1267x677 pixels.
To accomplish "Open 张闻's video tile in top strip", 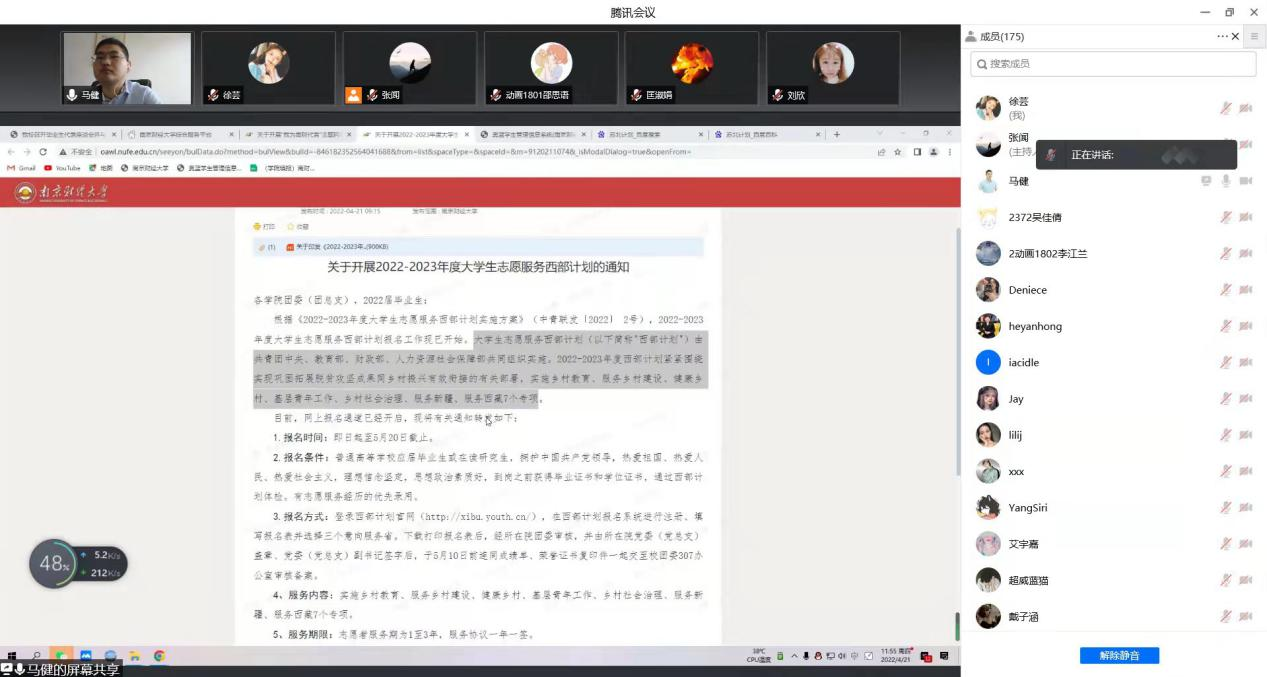I will coord(409,68).
